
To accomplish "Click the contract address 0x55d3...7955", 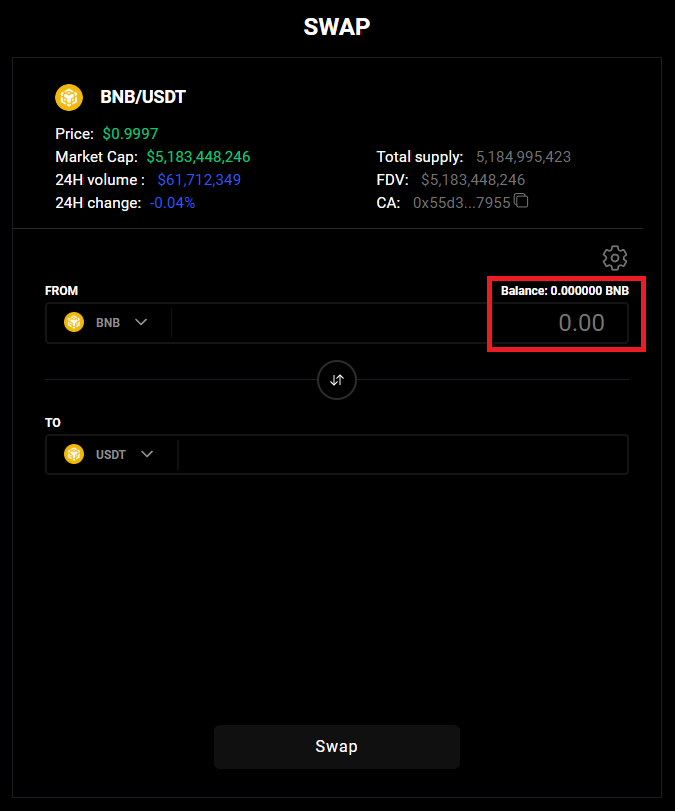I will coord(461,203).
